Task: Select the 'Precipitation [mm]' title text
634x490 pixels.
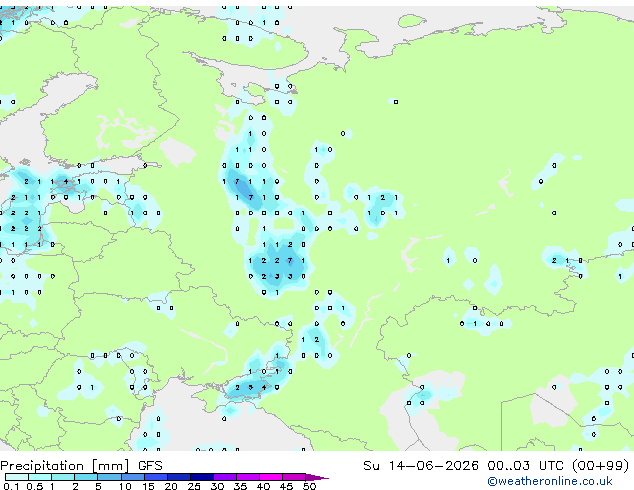Action: click(x=65, y=466)
